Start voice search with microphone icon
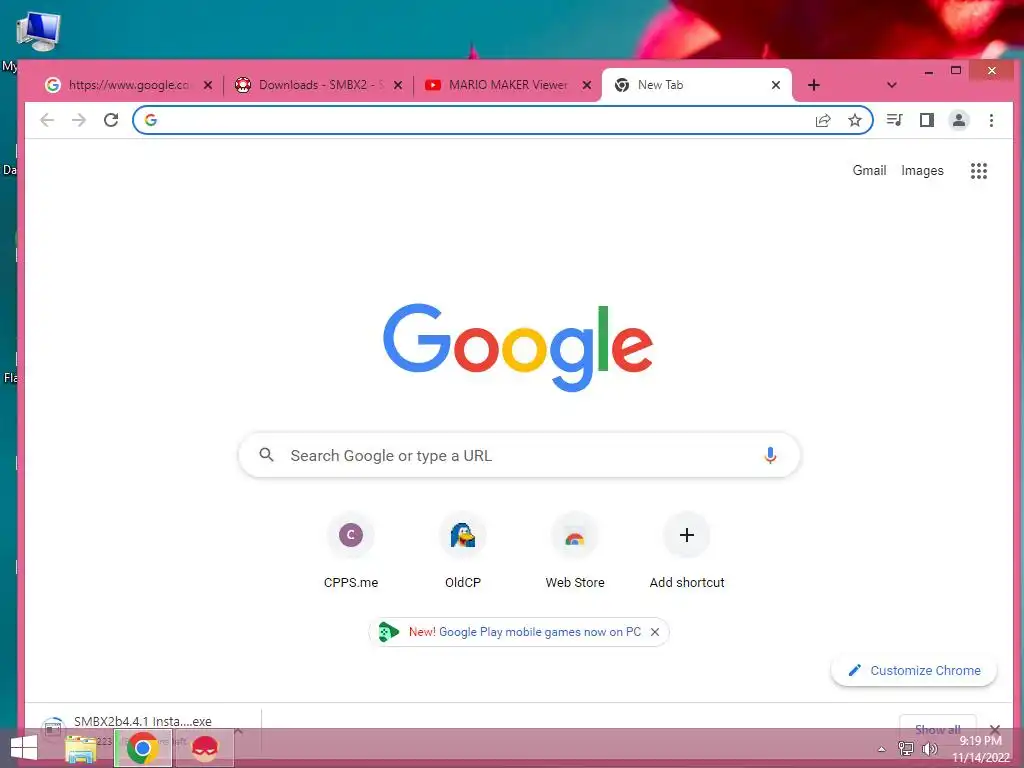 (771, 455)
